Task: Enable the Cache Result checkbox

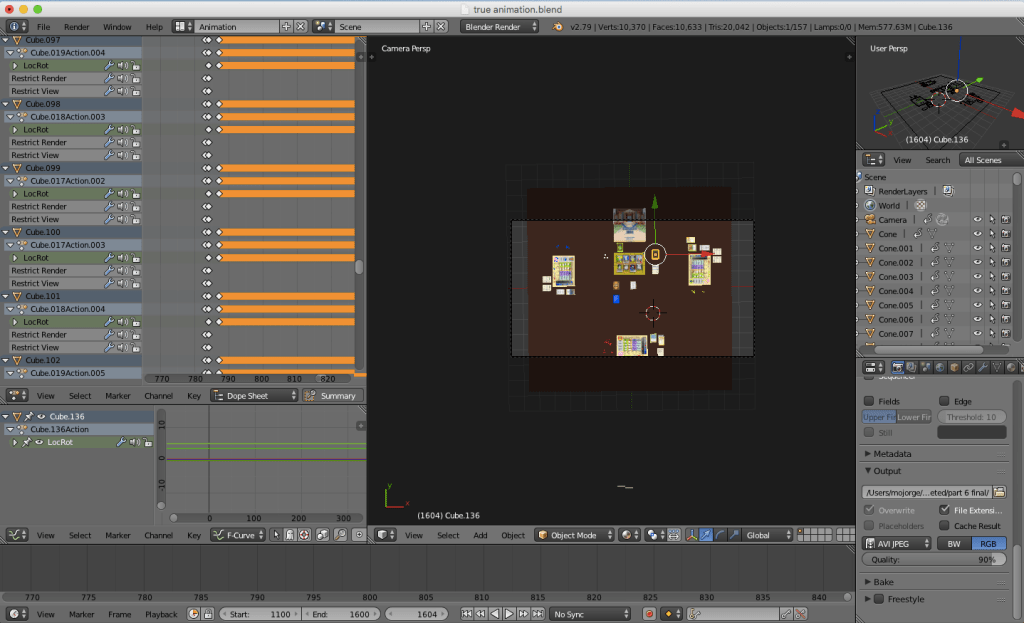Action: pos(944,526)
